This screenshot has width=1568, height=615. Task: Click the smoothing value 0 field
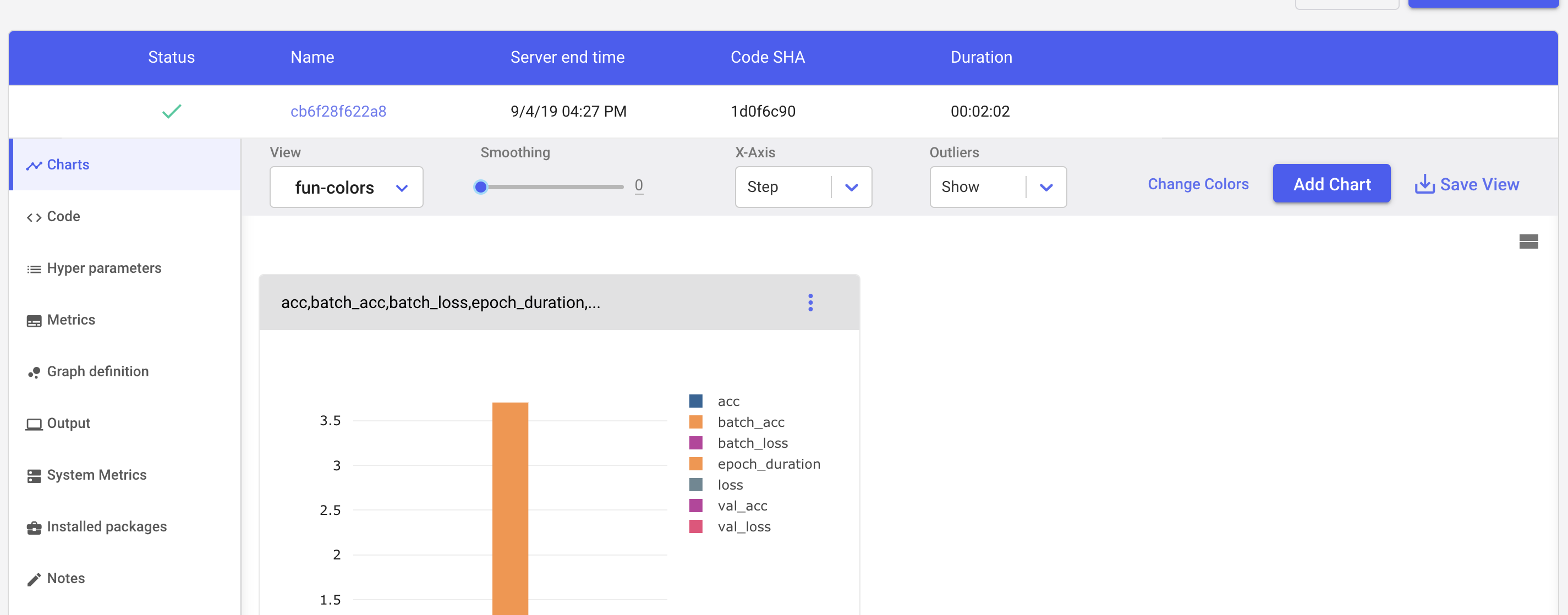tap(639, 185)
